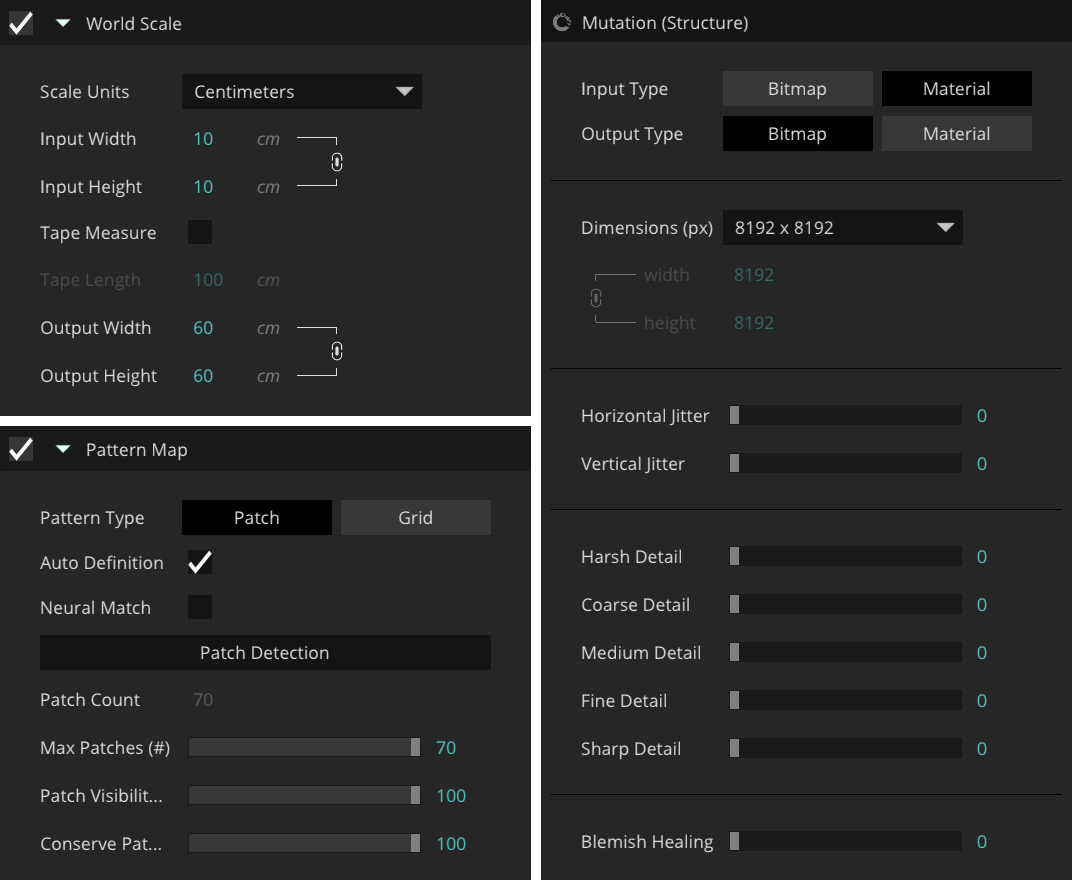Open the Scale Units dropdown
Viewport: 1072px width, 880px height.
tap(302, 92)
